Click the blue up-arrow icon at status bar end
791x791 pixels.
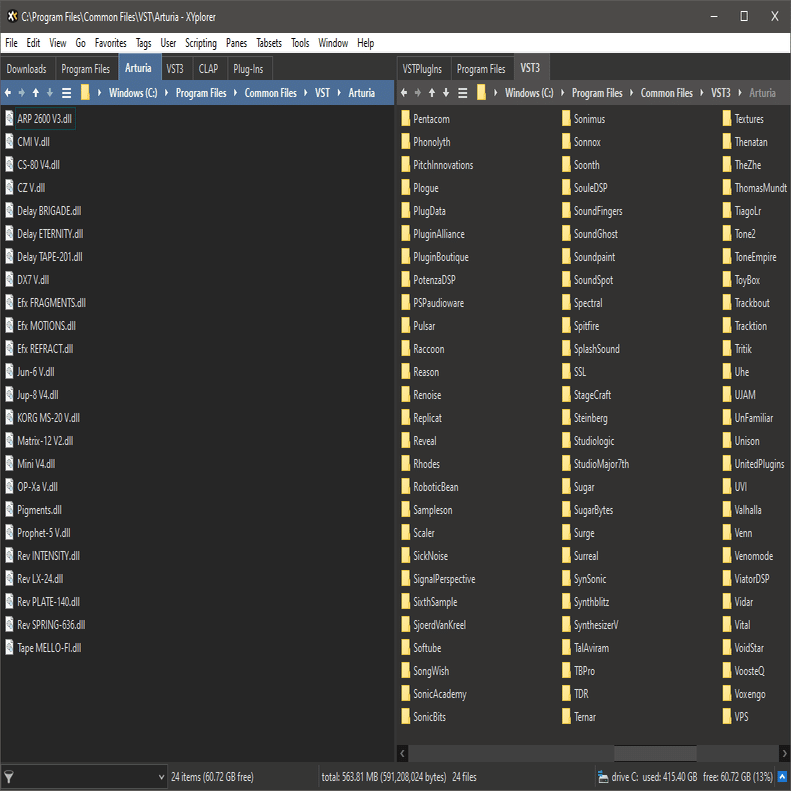(x=782, y=777)
